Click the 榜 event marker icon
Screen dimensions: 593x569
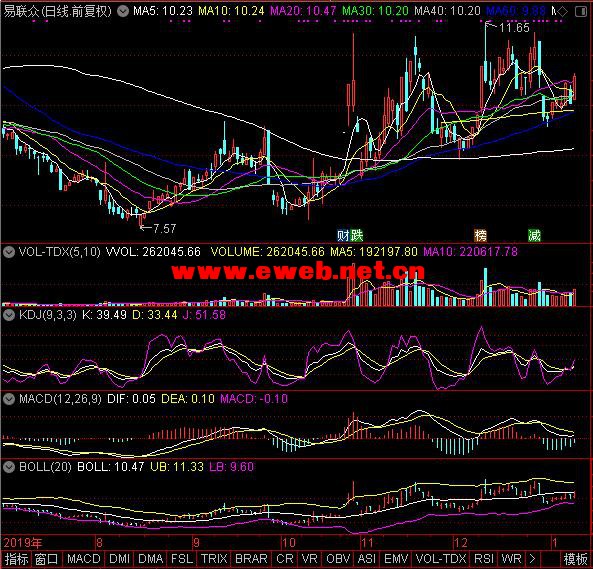coord(481,236)
